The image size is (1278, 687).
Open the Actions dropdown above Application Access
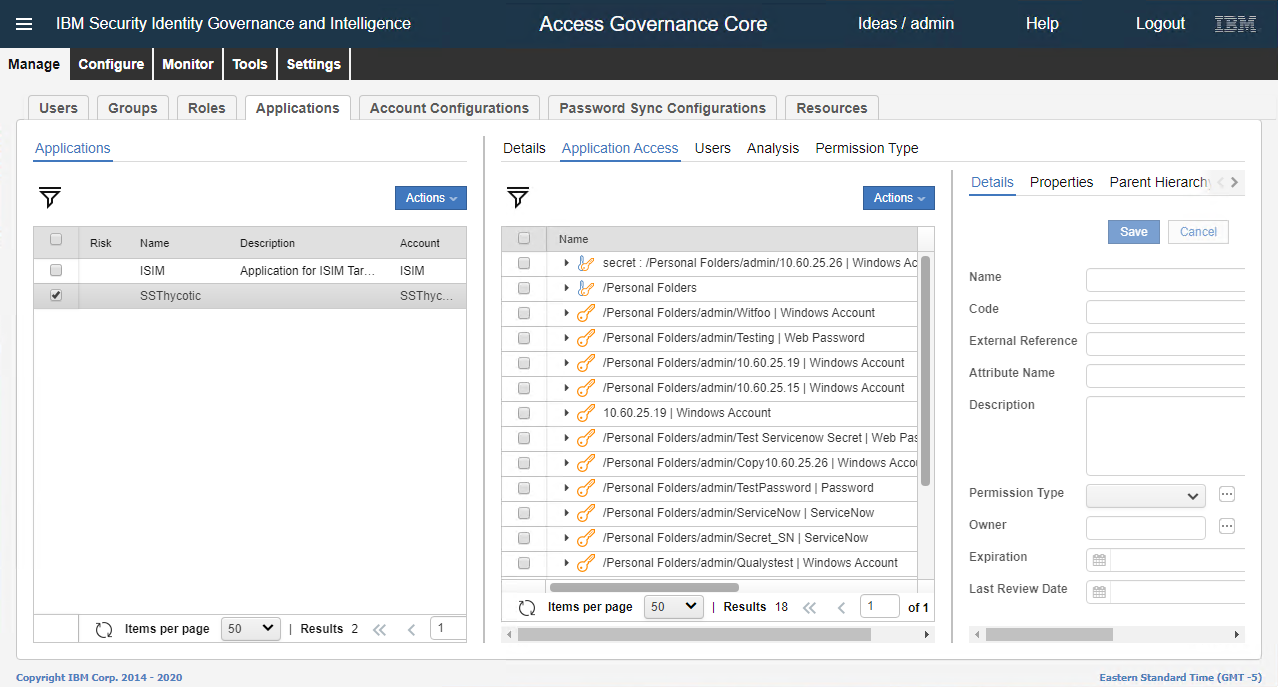pyautogui.click(x=898, y=198)
